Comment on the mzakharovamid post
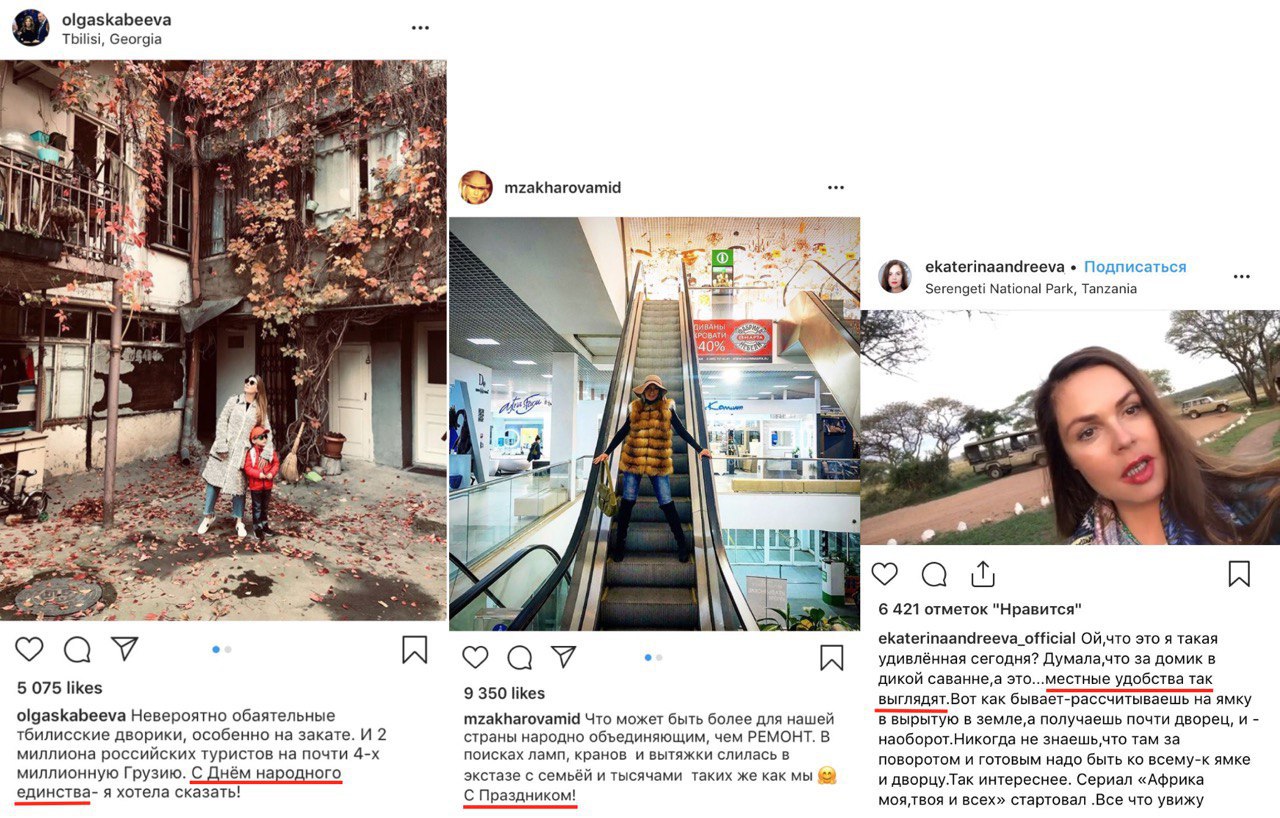This screenshot has height=818, width=1280. coord(520,657)
